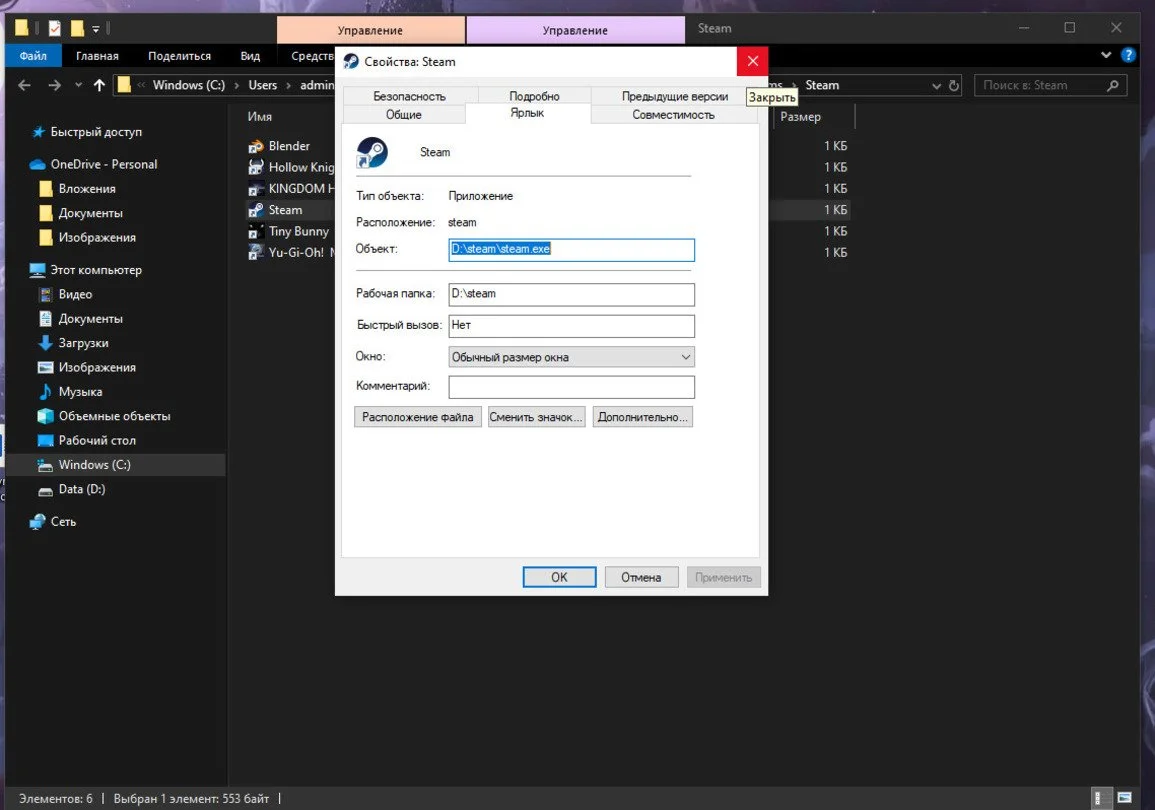Viewport: 1155px width, 810px height.
Task: Expand the ribbon chevron
Action: coord(1106,55)
